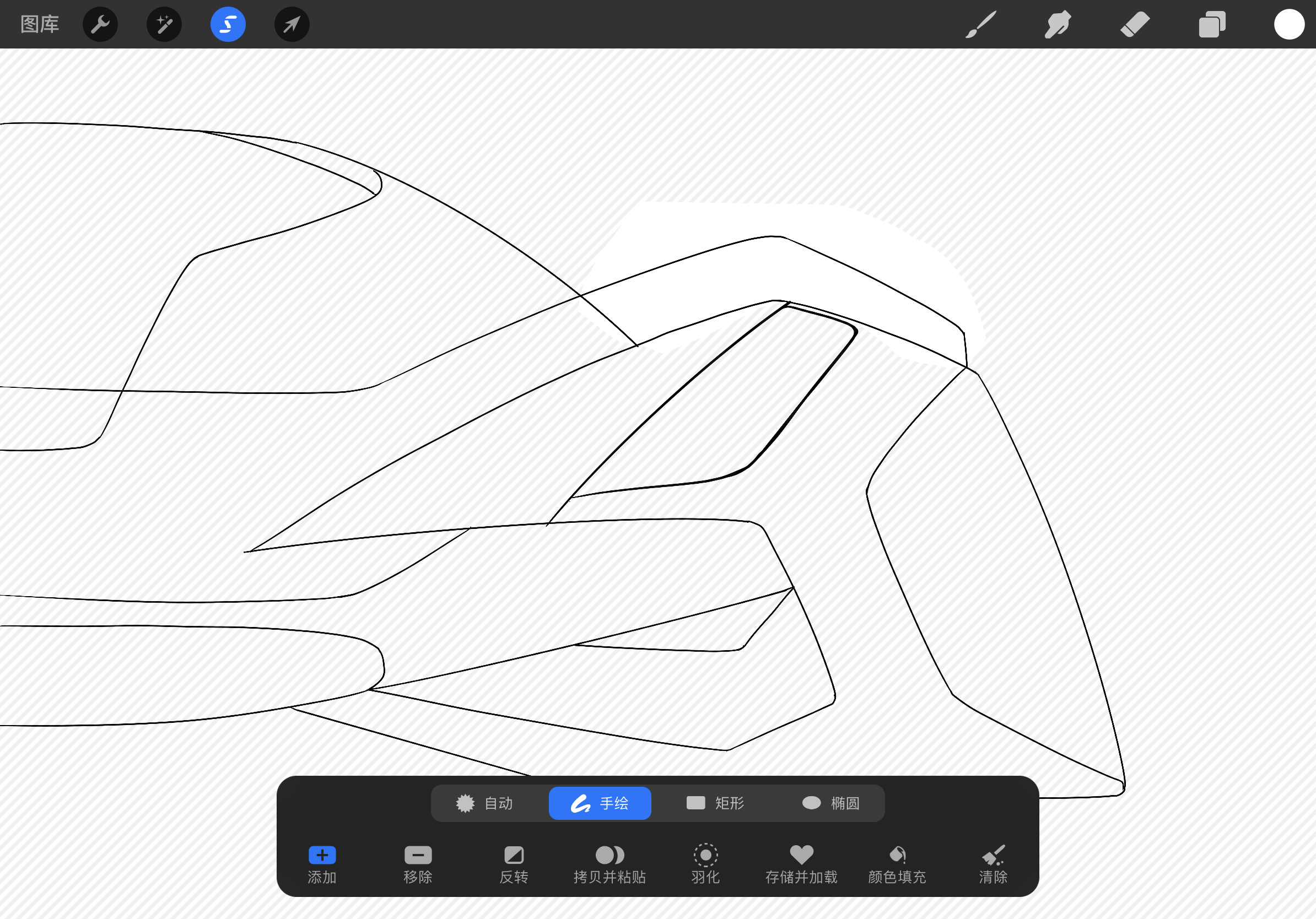The height and width of the screenshot is (919, 1316).
Task: Select the Smudge tool
Action: coord(1058,24)
